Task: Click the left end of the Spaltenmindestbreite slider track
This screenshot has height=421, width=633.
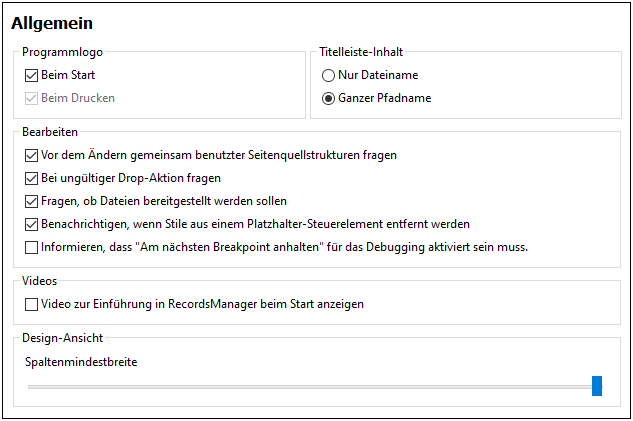Action: pyautogui.click(x=32, y=386)
